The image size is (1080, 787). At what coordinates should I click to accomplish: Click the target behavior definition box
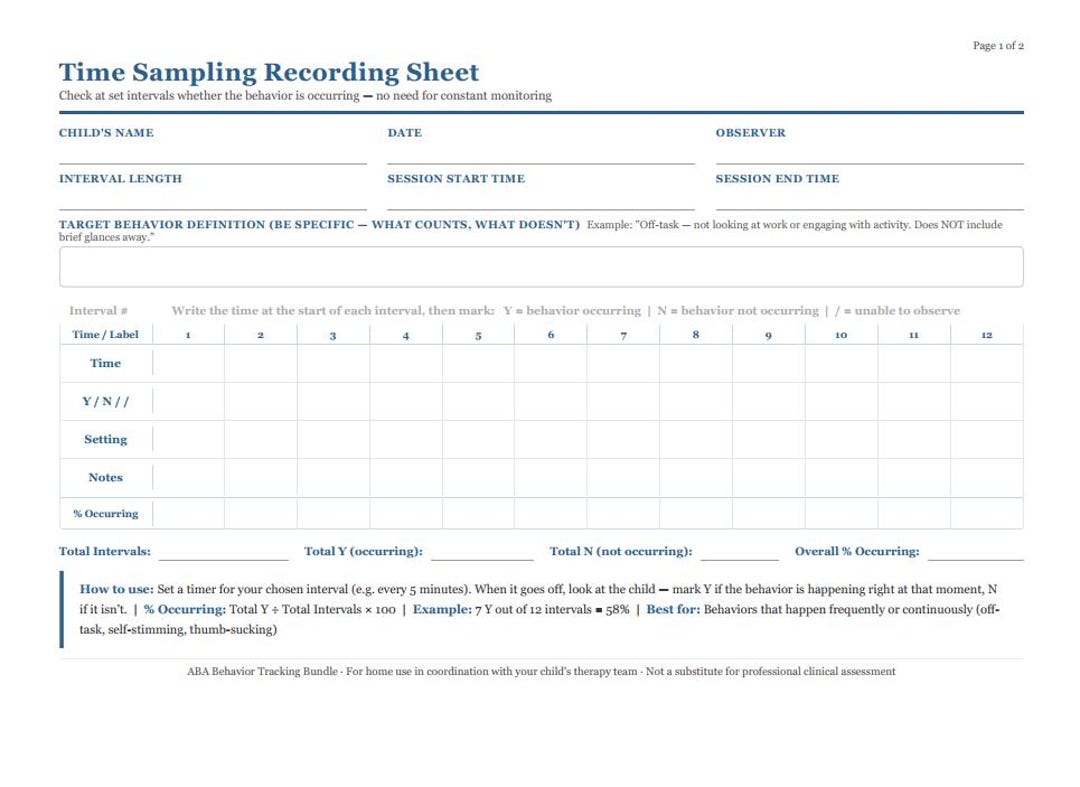tap(541, 266)
